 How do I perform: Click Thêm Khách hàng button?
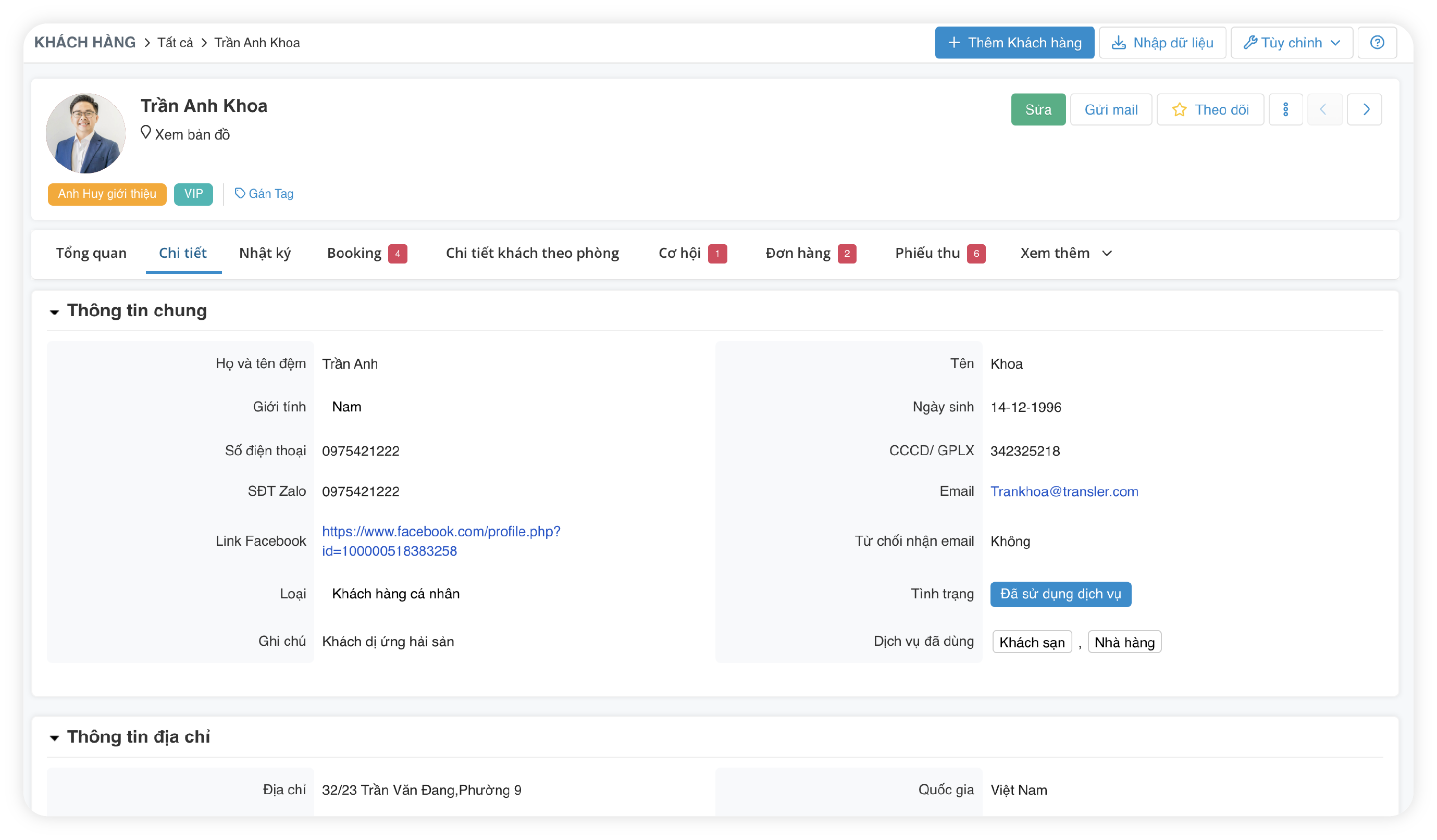coord(1014,43)
